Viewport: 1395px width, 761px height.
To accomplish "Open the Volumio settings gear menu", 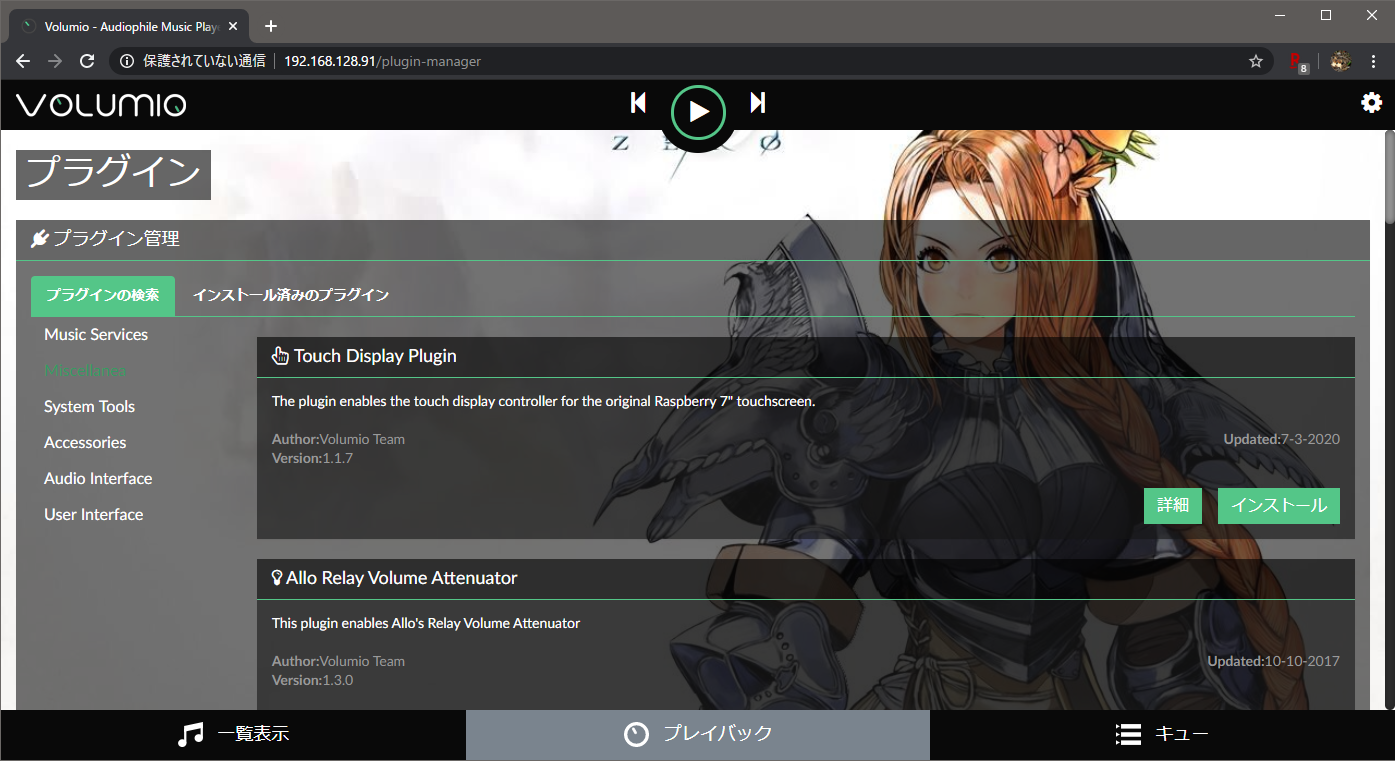I will pos(1371,102).
